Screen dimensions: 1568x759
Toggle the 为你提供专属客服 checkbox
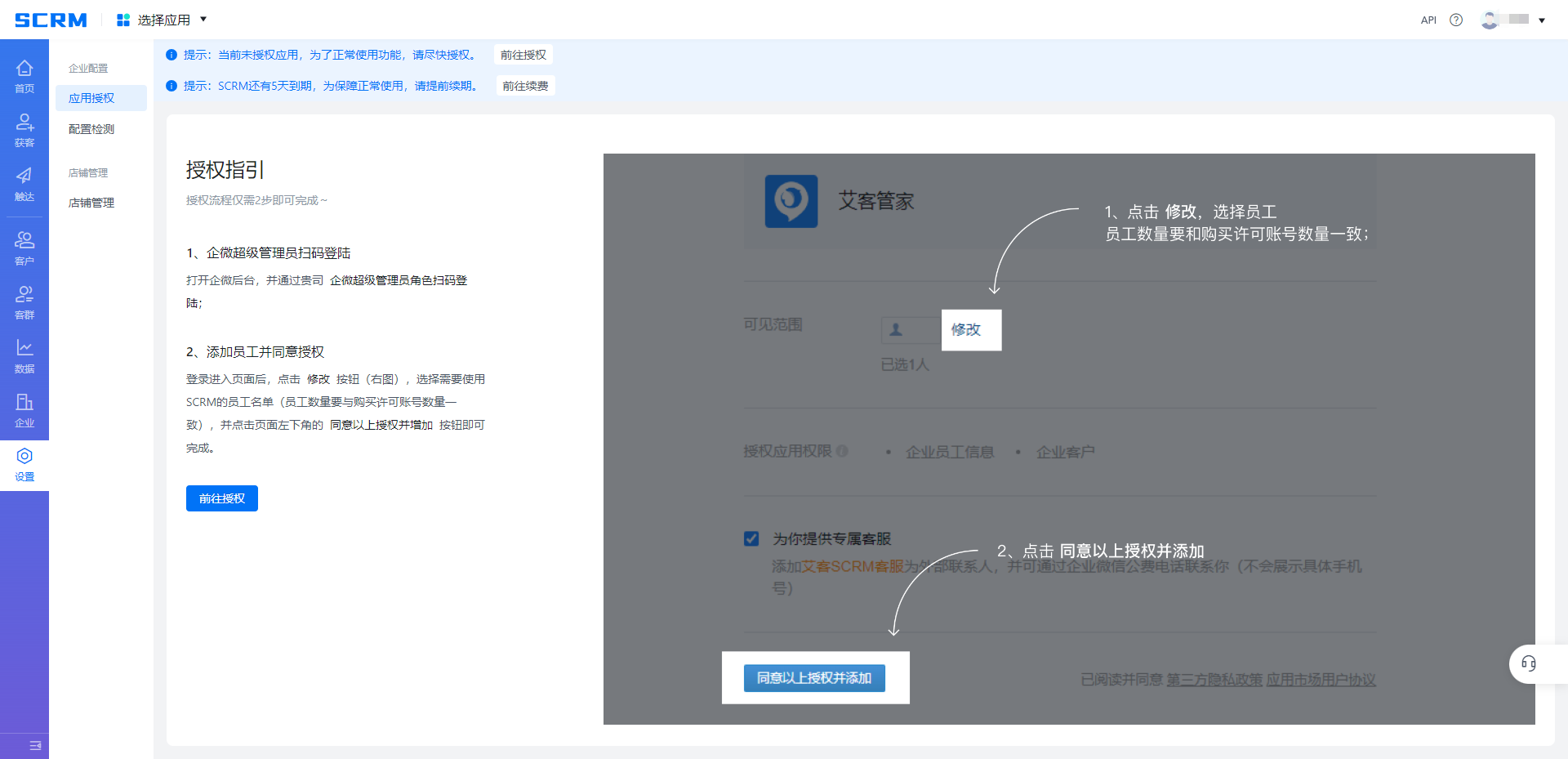(x=751, y=538)
